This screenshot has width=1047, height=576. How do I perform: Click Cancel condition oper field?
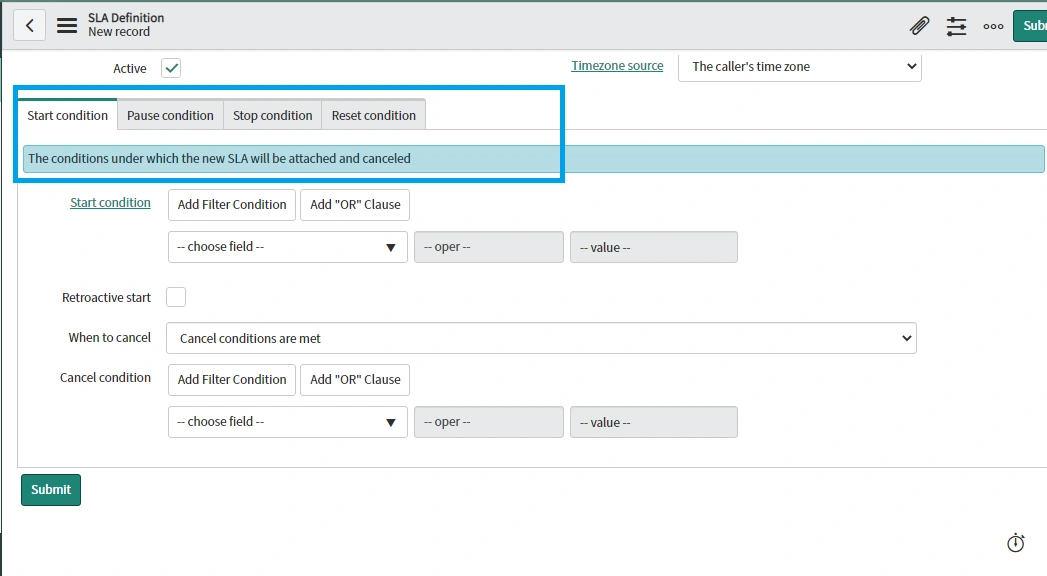489,422
